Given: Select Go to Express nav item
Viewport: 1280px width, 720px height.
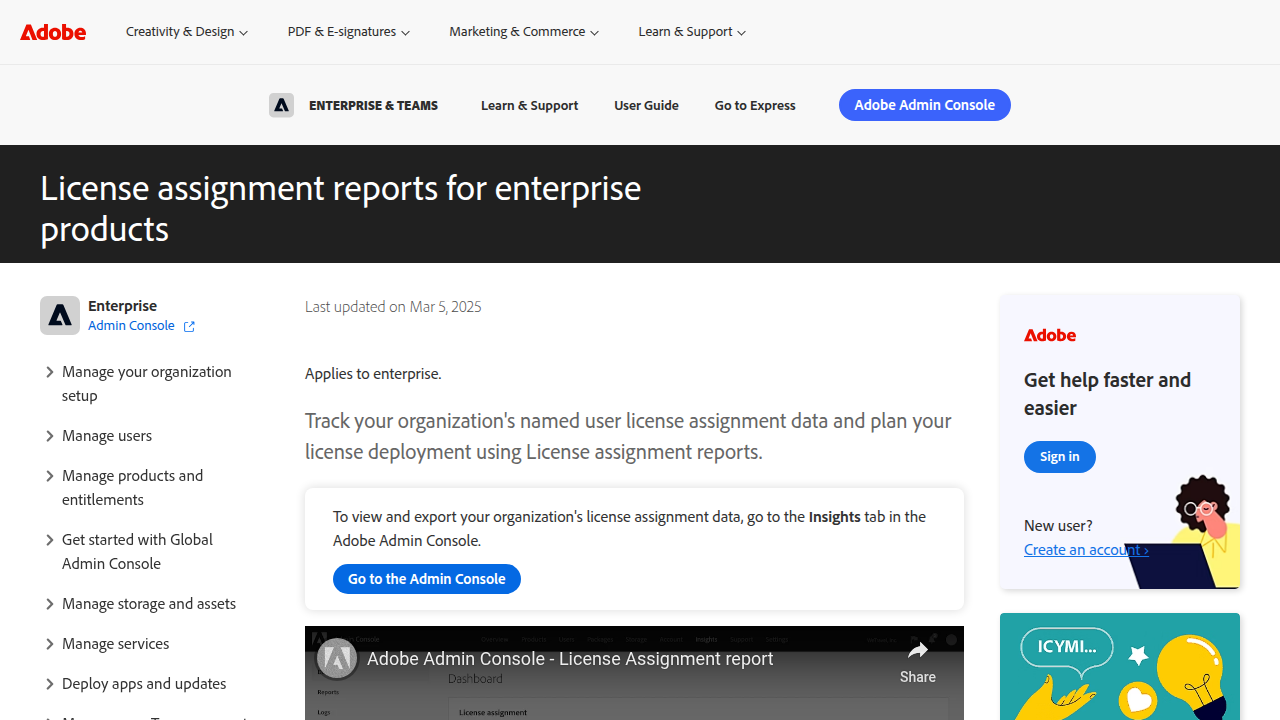Looking at the screenshot, I should 755,105.
